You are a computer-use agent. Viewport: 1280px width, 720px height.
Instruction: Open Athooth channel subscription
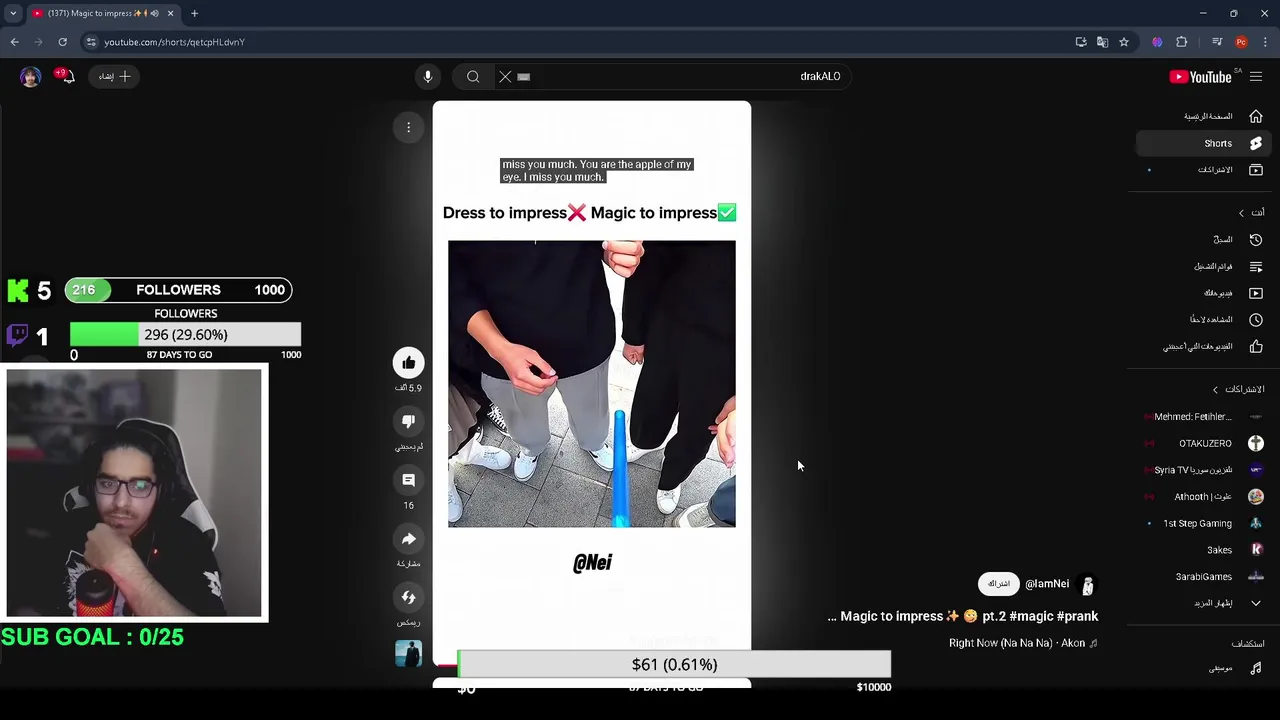(x=1206, y=497)
